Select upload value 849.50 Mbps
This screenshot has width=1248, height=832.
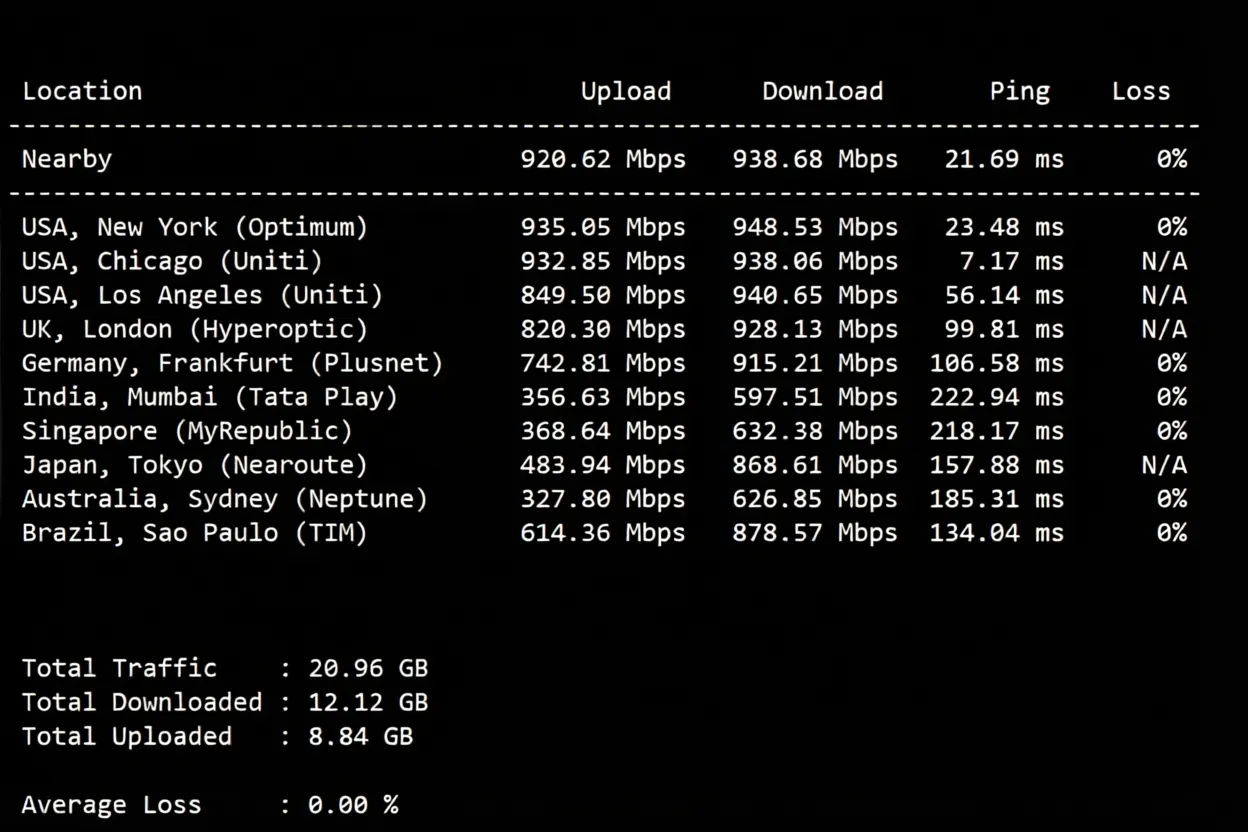pos(603,295)
